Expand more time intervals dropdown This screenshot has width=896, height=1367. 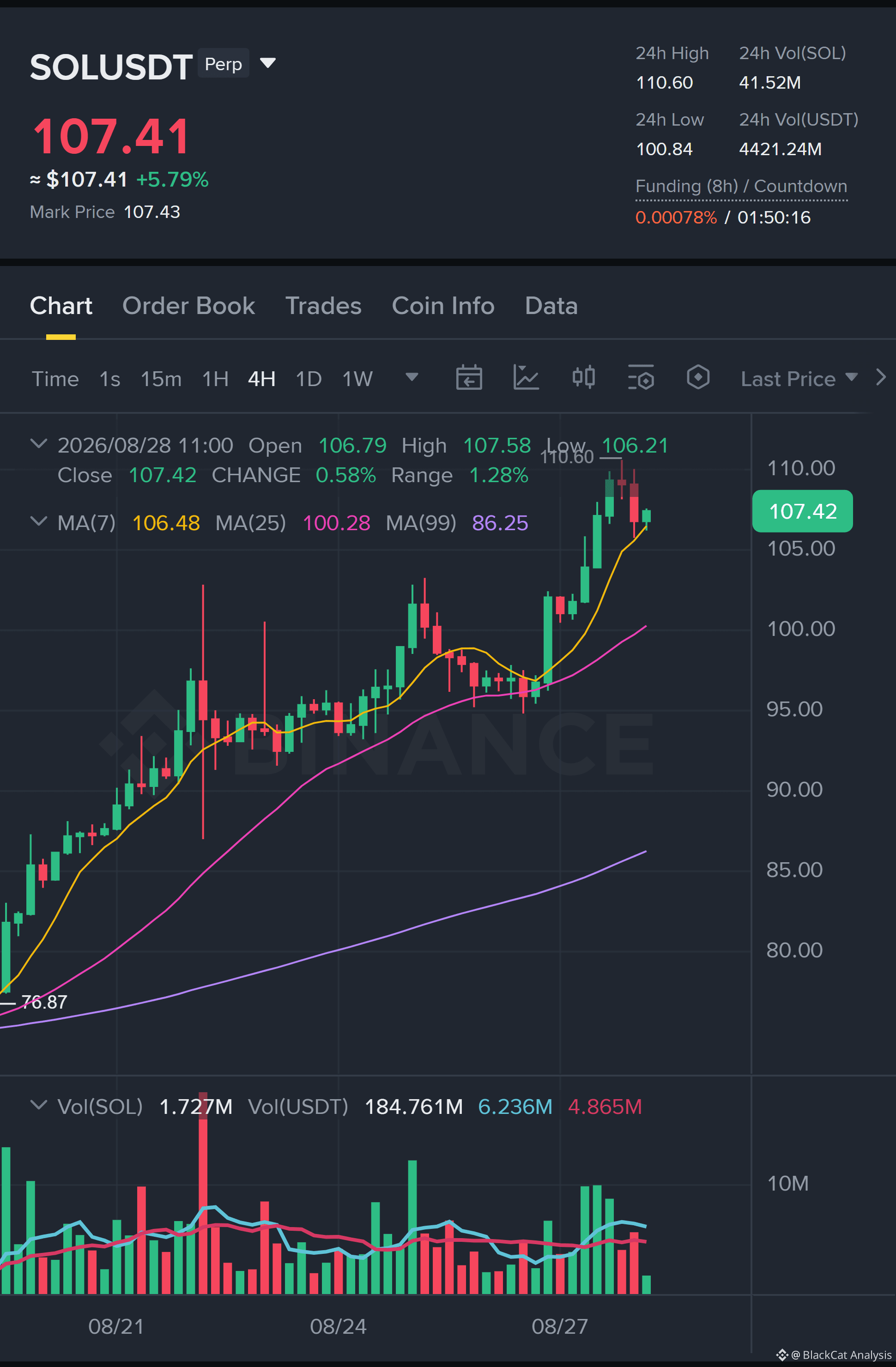pos(412,377)
